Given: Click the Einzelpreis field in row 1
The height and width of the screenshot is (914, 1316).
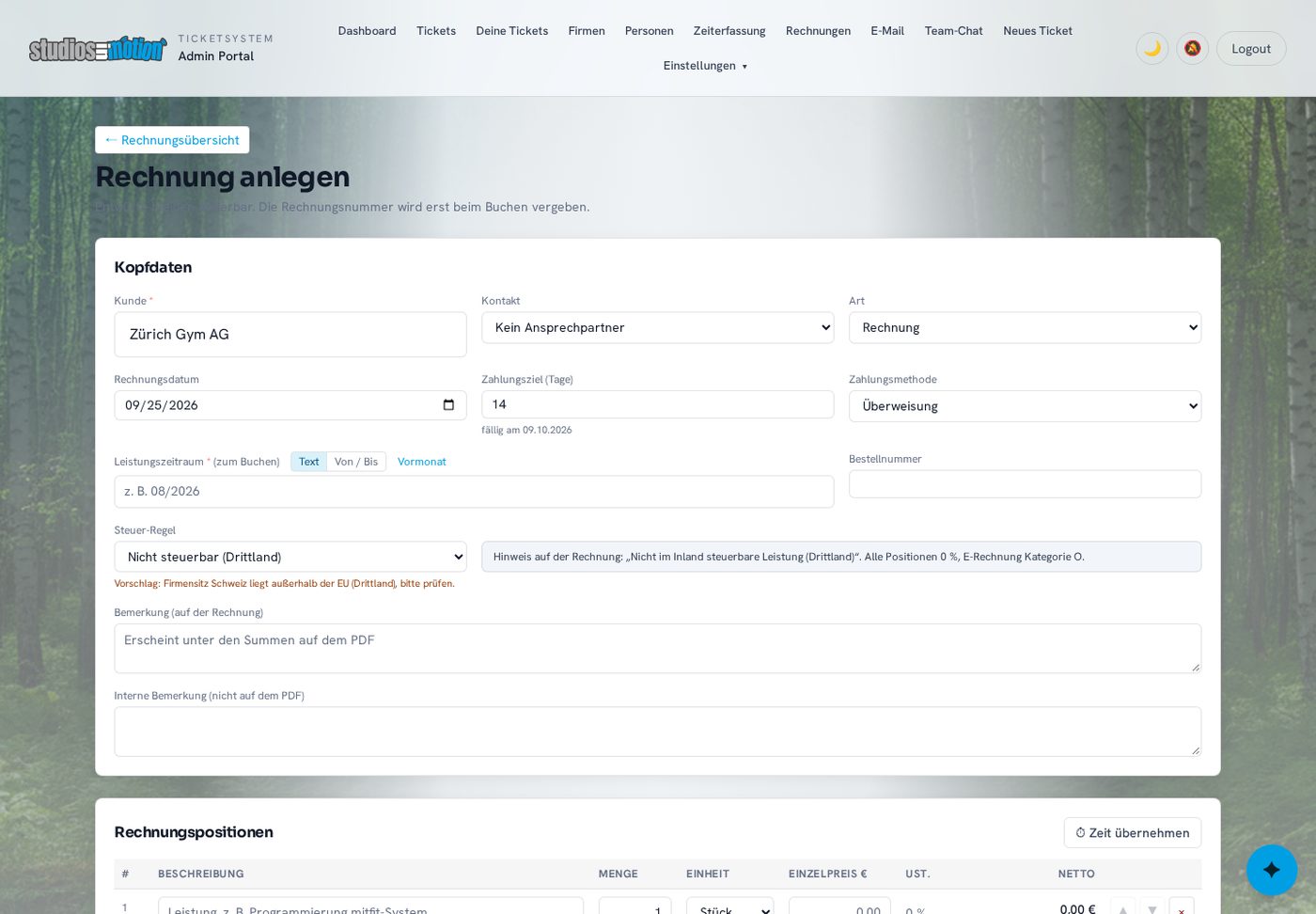Looking at the screenshot, I should click(x=839, y=908).
